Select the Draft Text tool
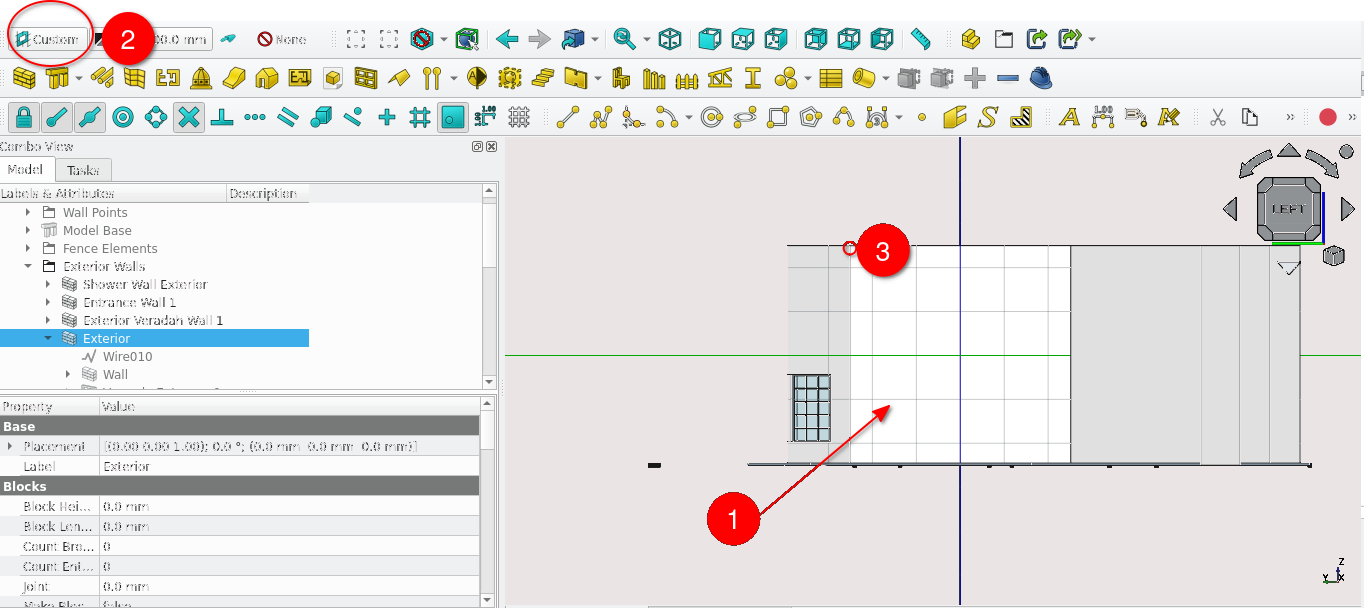1364x608 pixels. [1069, 117]
